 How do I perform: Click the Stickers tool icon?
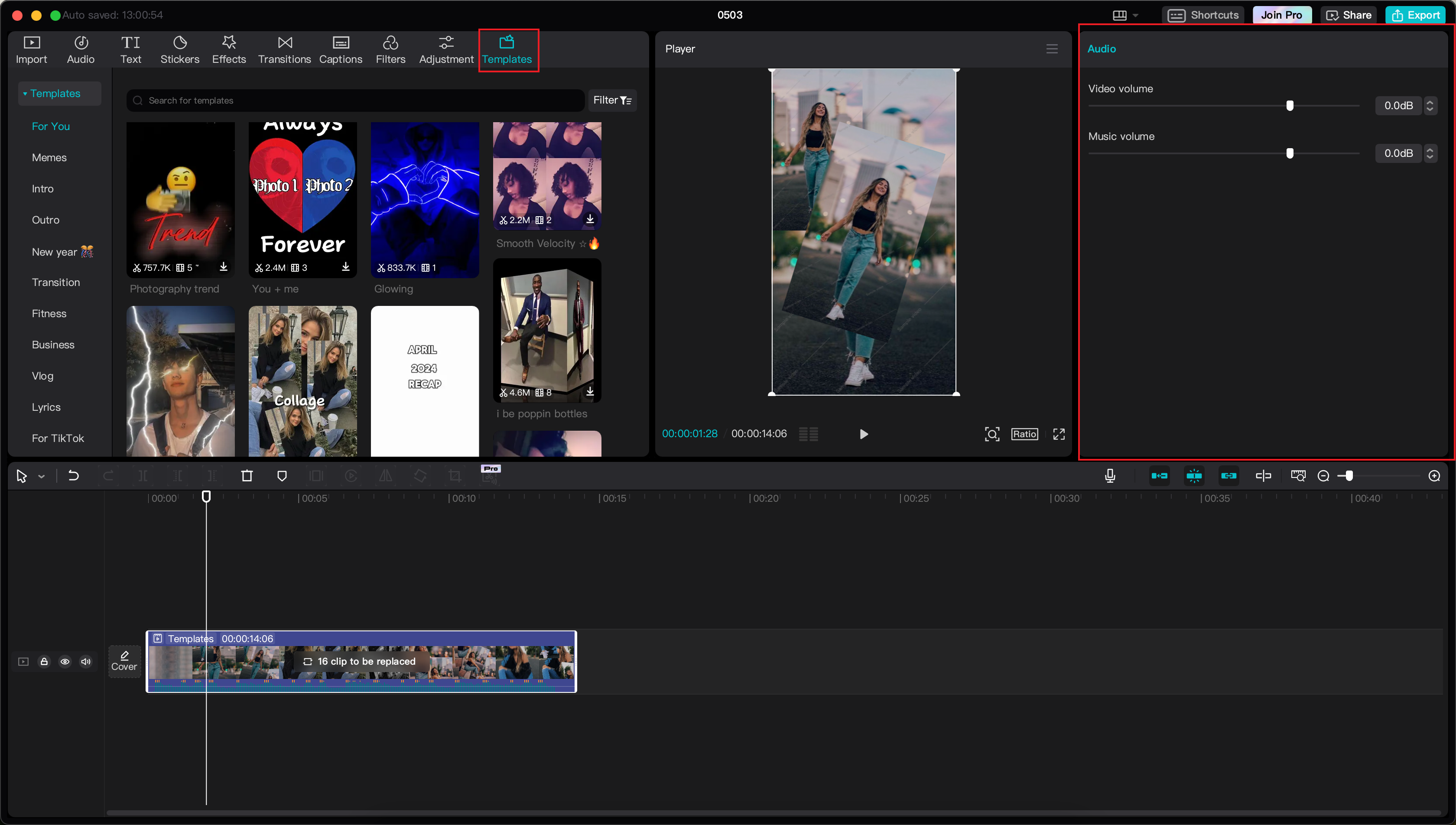179,49
